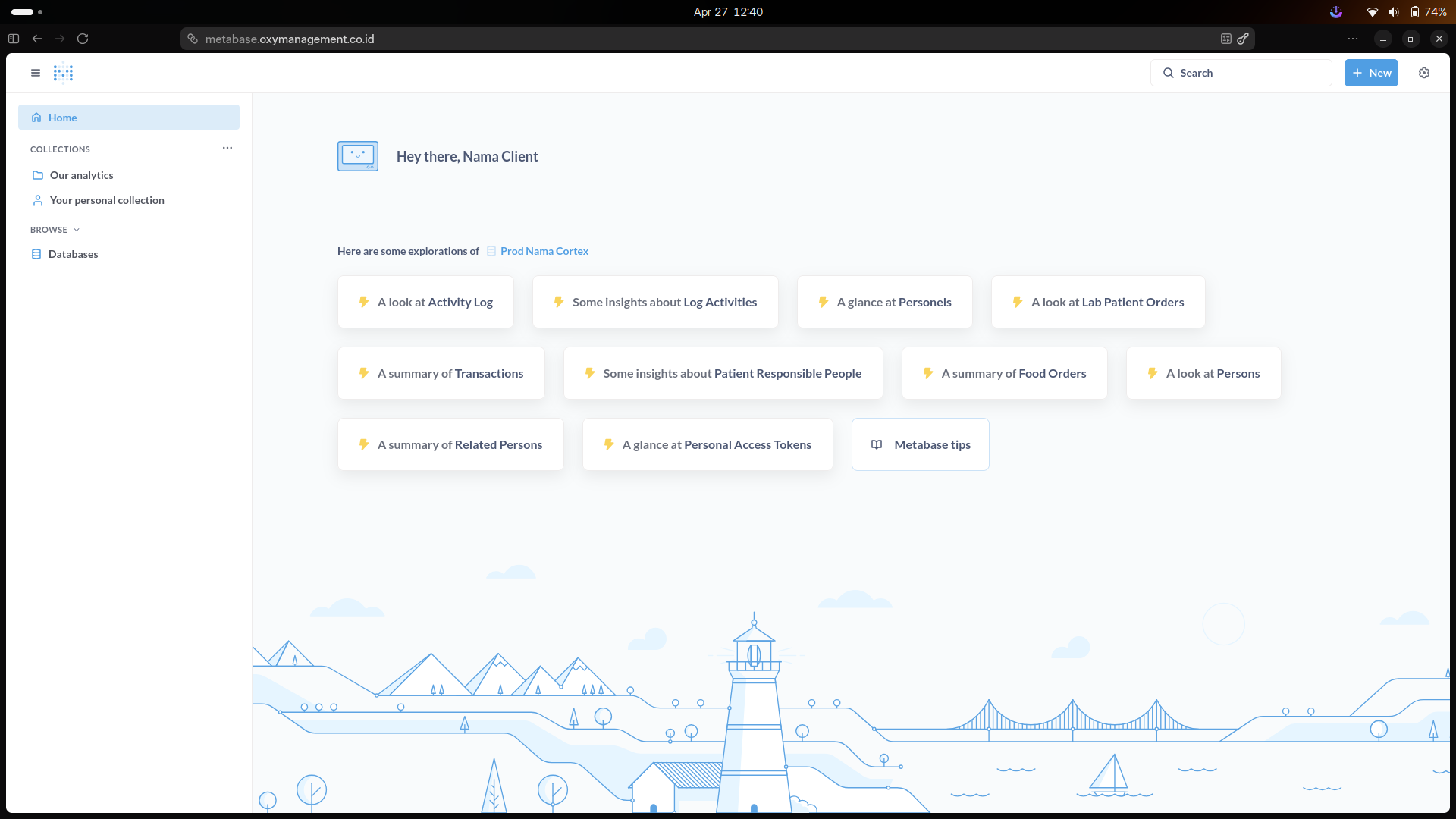The width and height of the screenshot is (1456, 819).
Task: Click the purple tray application icon
Action: coord(1336,12)
